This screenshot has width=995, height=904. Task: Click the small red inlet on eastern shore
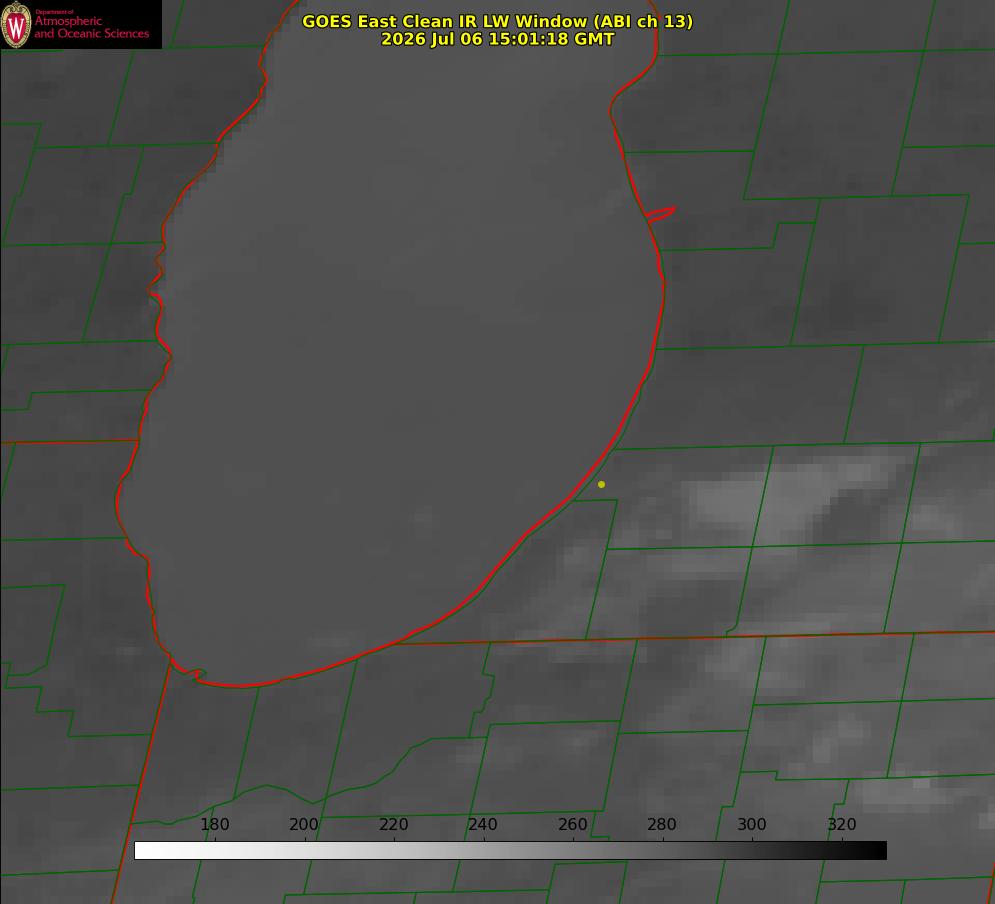[x=661, y=213]
